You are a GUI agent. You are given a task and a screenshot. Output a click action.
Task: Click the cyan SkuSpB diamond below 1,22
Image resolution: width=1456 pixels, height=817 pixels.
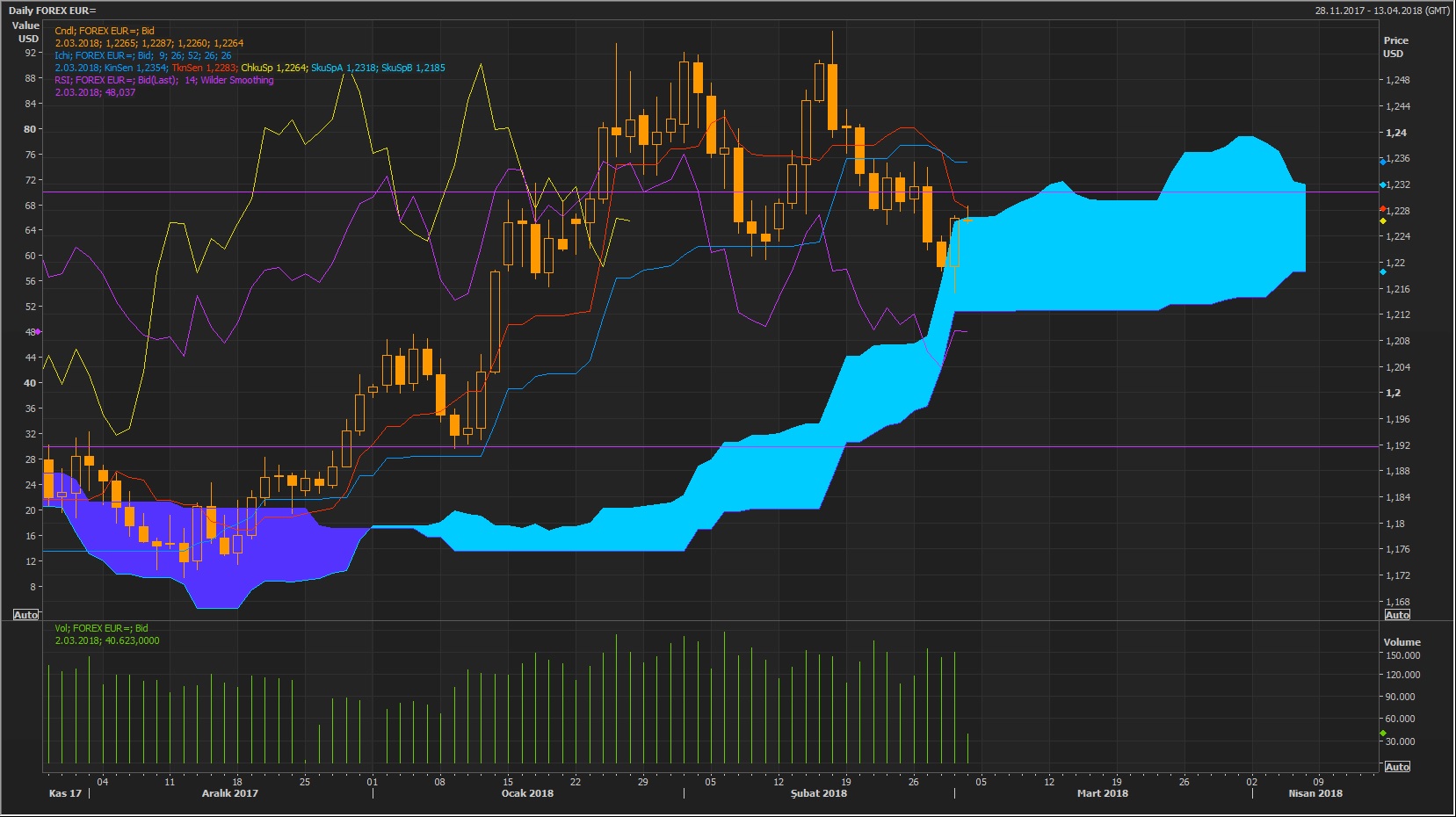pyautogui.click(x=1383, y=272)
